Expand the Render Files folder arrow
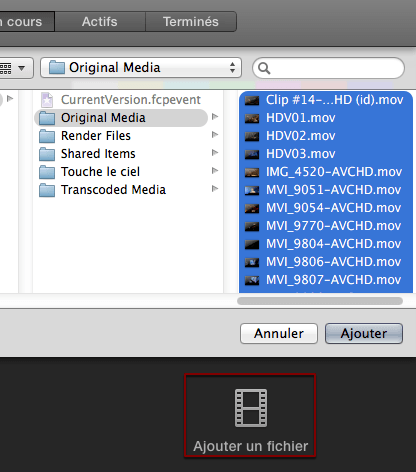416x472 pixels. 215,135
